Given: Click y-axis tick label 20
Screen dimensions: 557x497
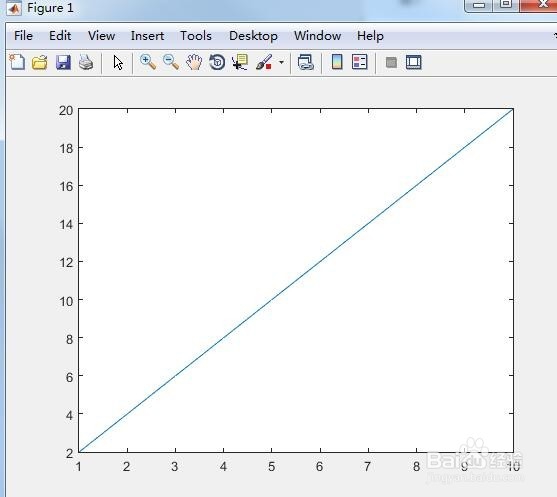Looking at the screenshot, I should coord(66,110).
